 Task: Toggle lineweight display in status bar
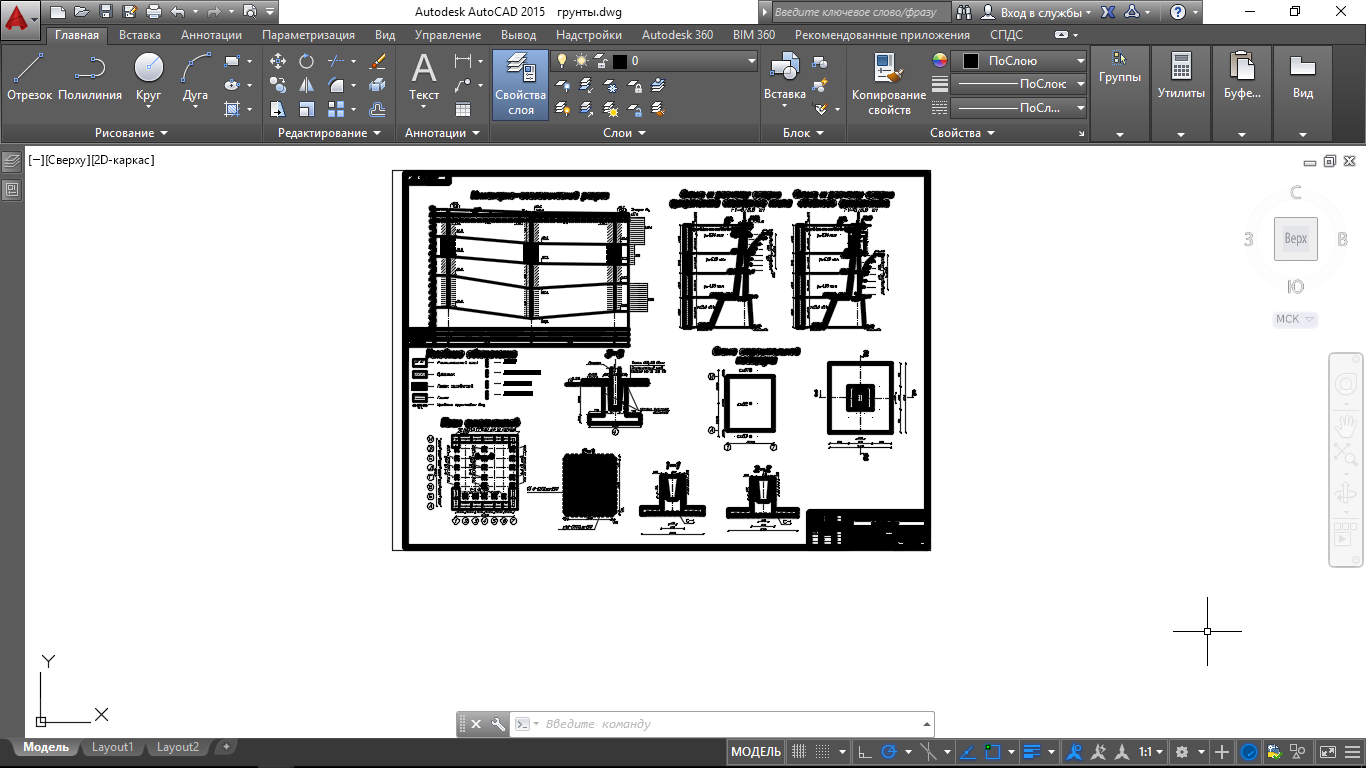(1033, 752)
